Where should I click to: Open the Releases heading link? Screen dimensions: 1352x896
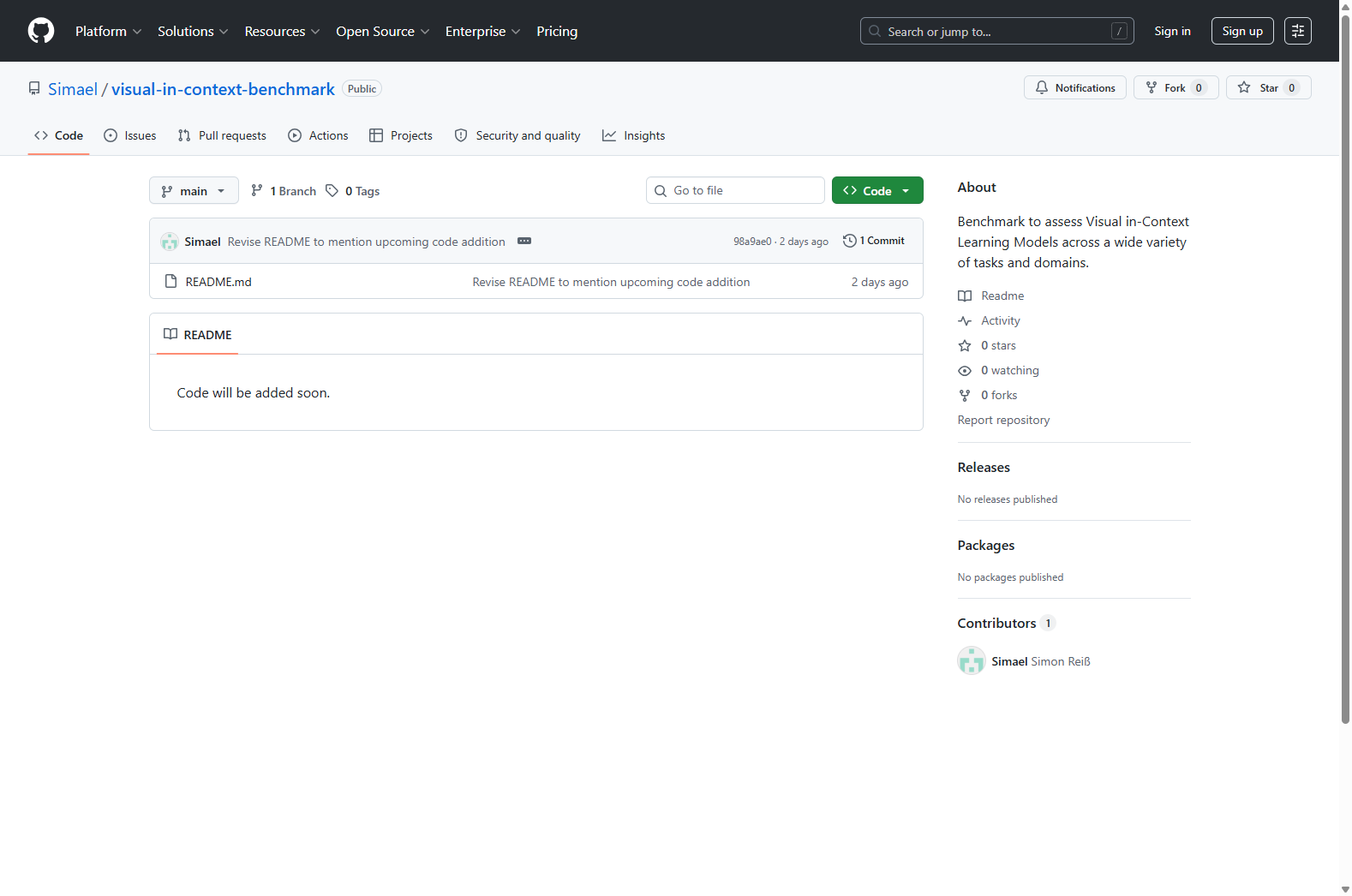pos(984,467)
